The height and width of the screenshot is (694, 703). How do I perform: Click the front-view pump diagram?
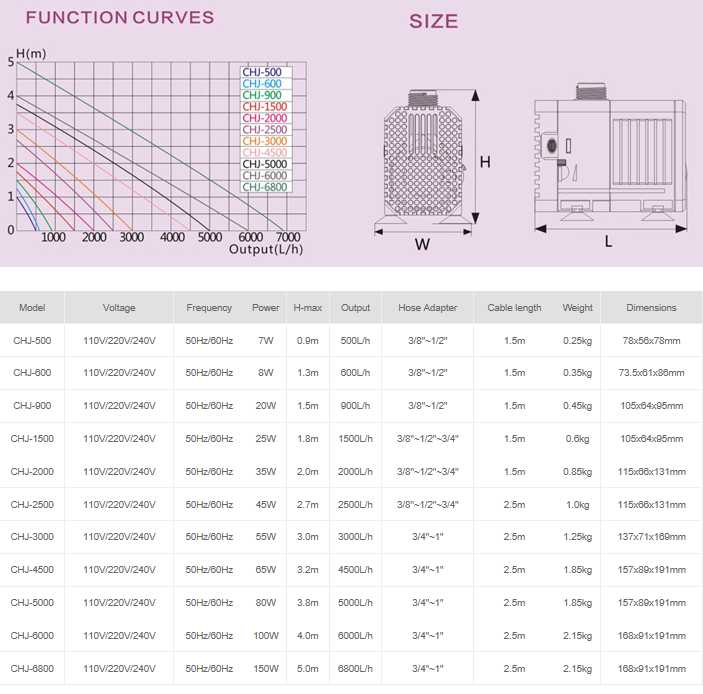point(423,160)
